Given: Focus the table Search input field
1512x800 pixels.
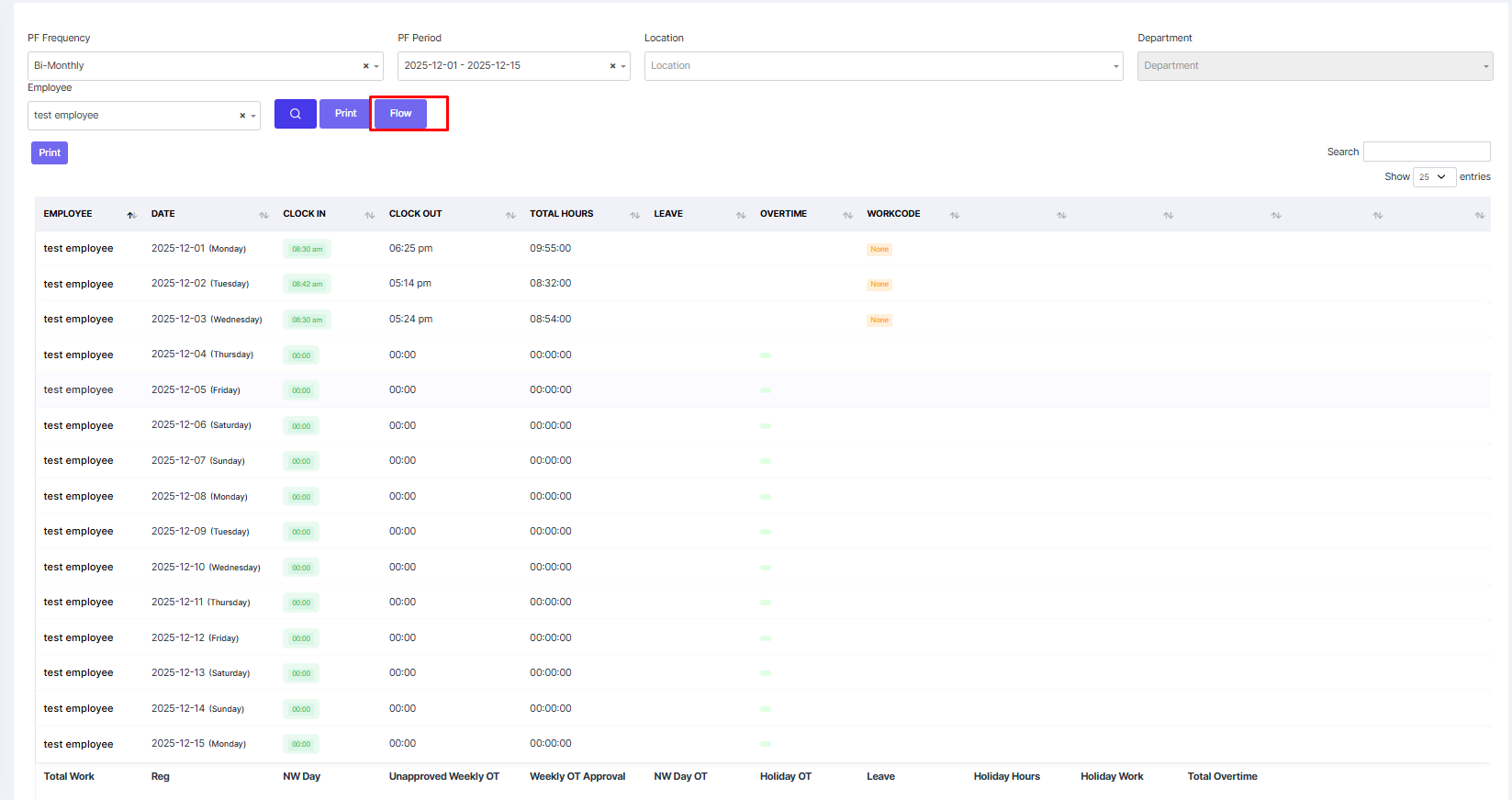Looking at the screenshot, I should tap(1426, 152).
